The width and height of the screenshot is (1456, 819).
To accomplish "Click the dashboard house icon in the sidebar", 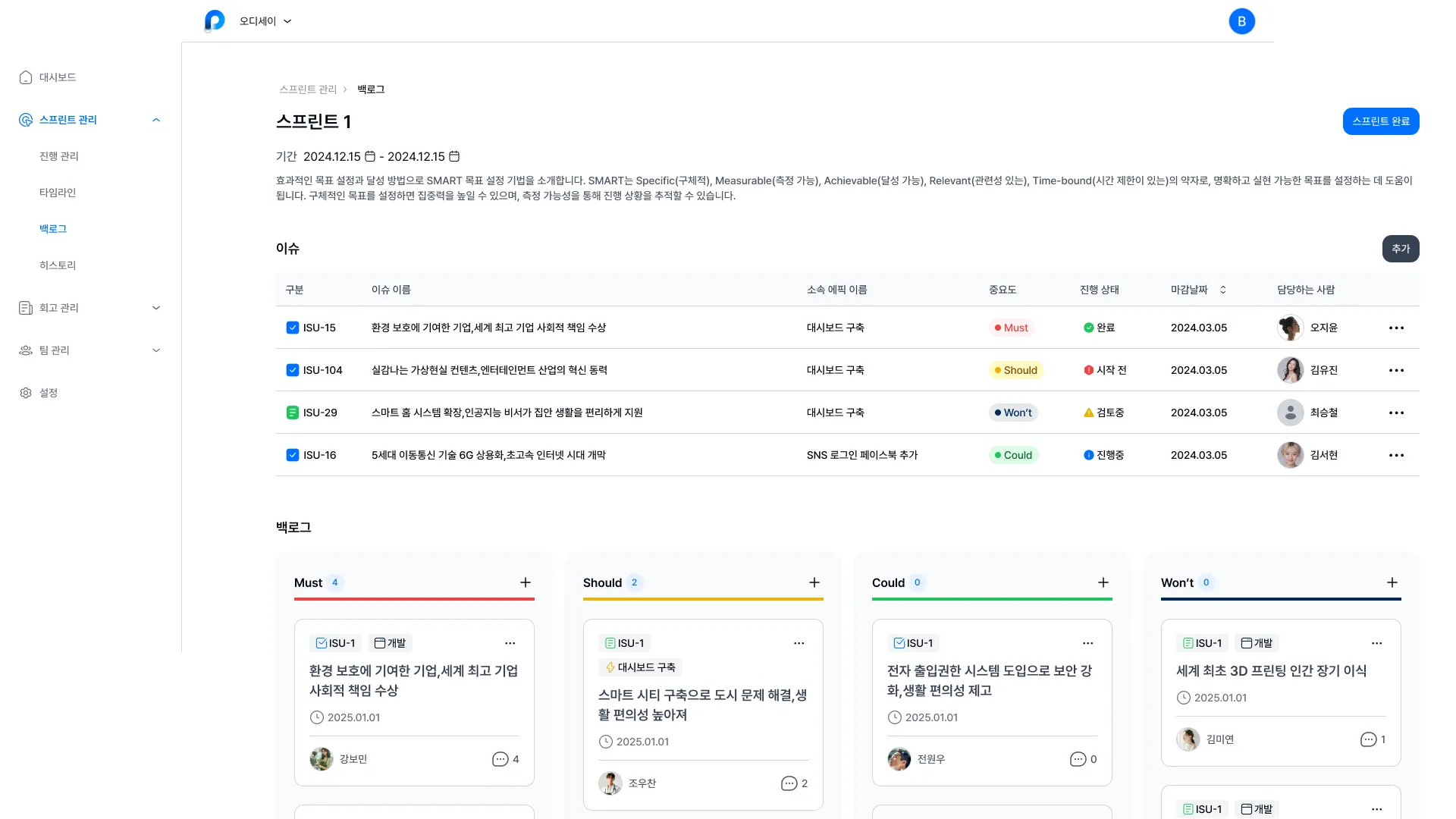I will point(25,77).
